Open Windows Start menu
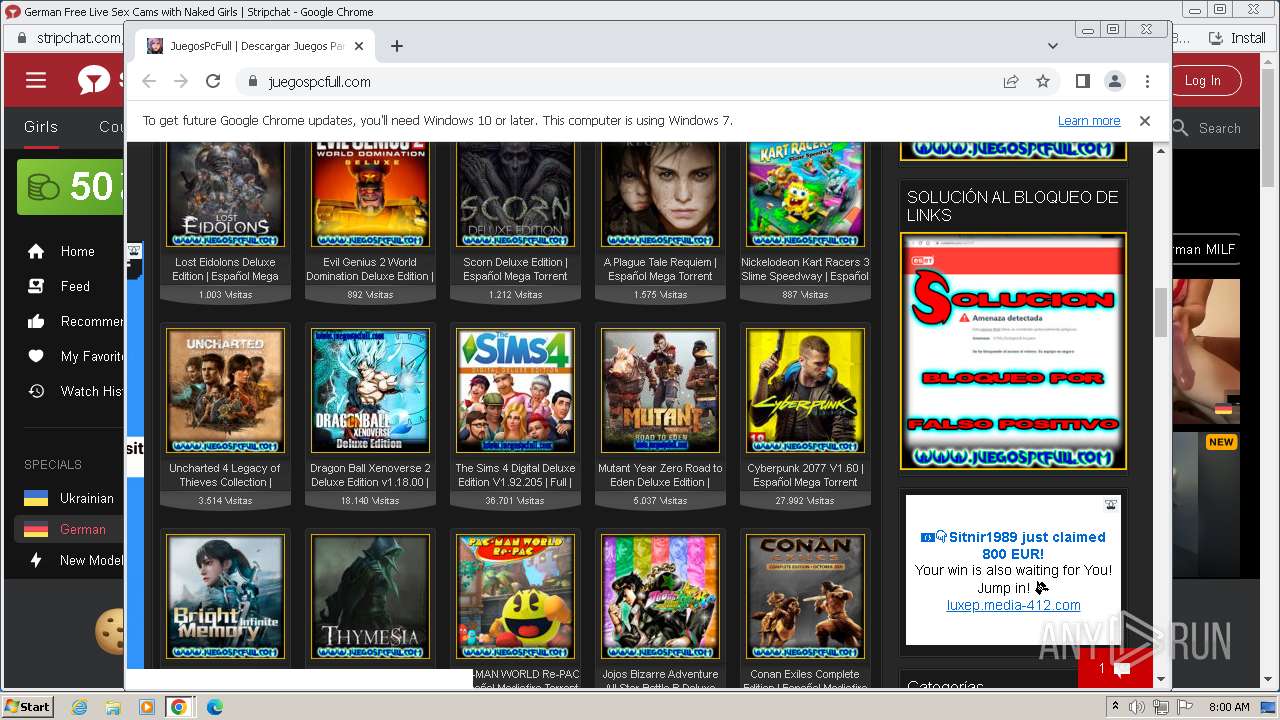Screen dimensions: 1280x720 [x=27, y=706]
